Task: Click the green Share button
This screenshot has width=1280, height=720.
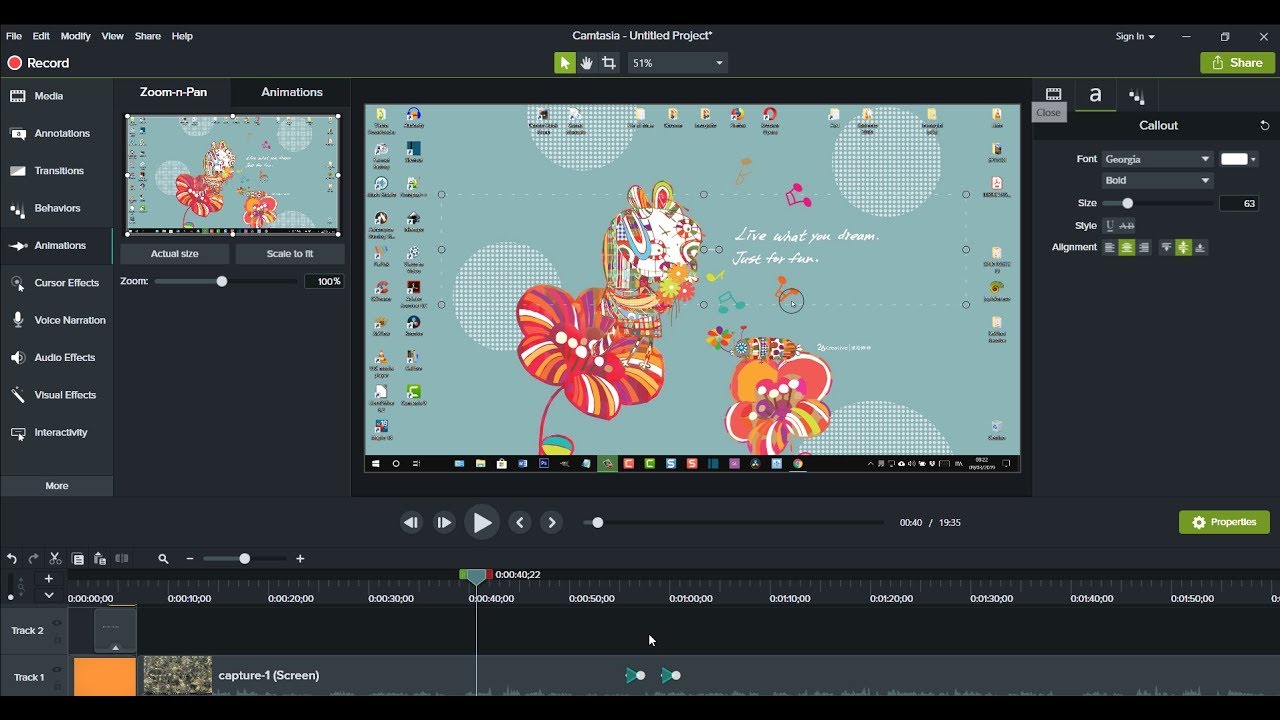Action: point(1238,62)
